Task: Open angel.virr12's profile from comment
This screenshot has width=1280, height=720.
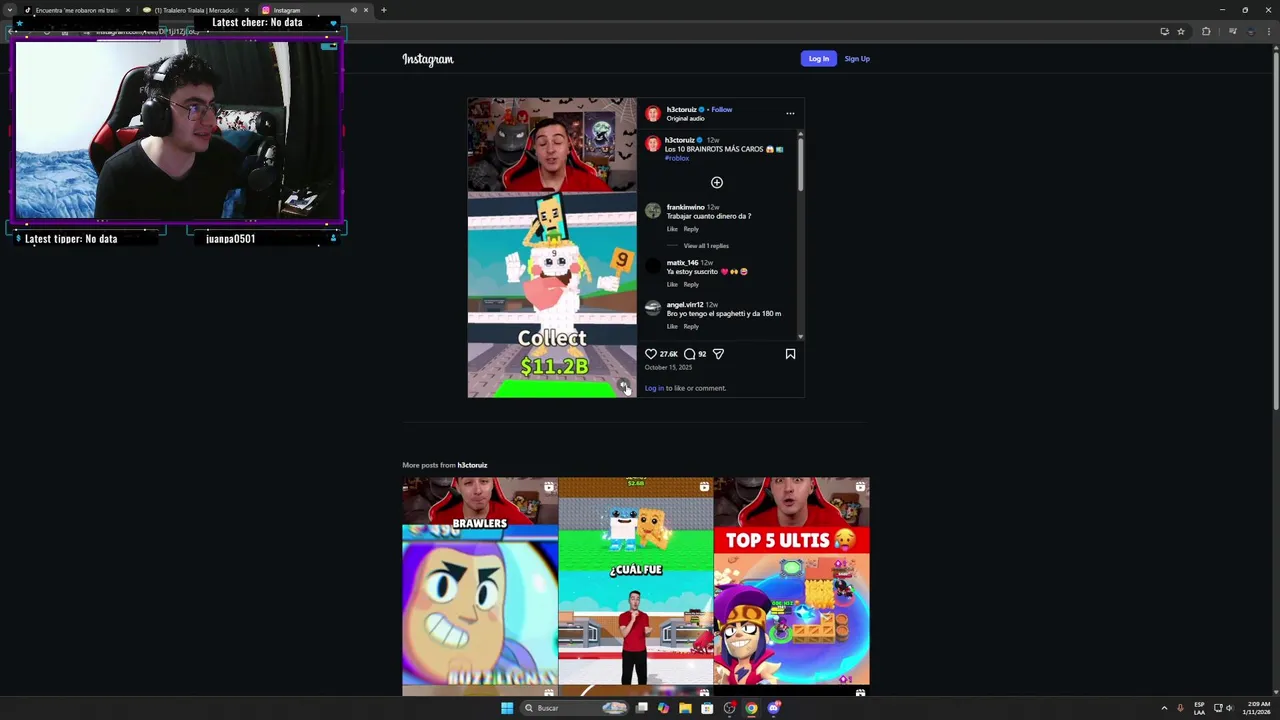Action: pos(685,305)
